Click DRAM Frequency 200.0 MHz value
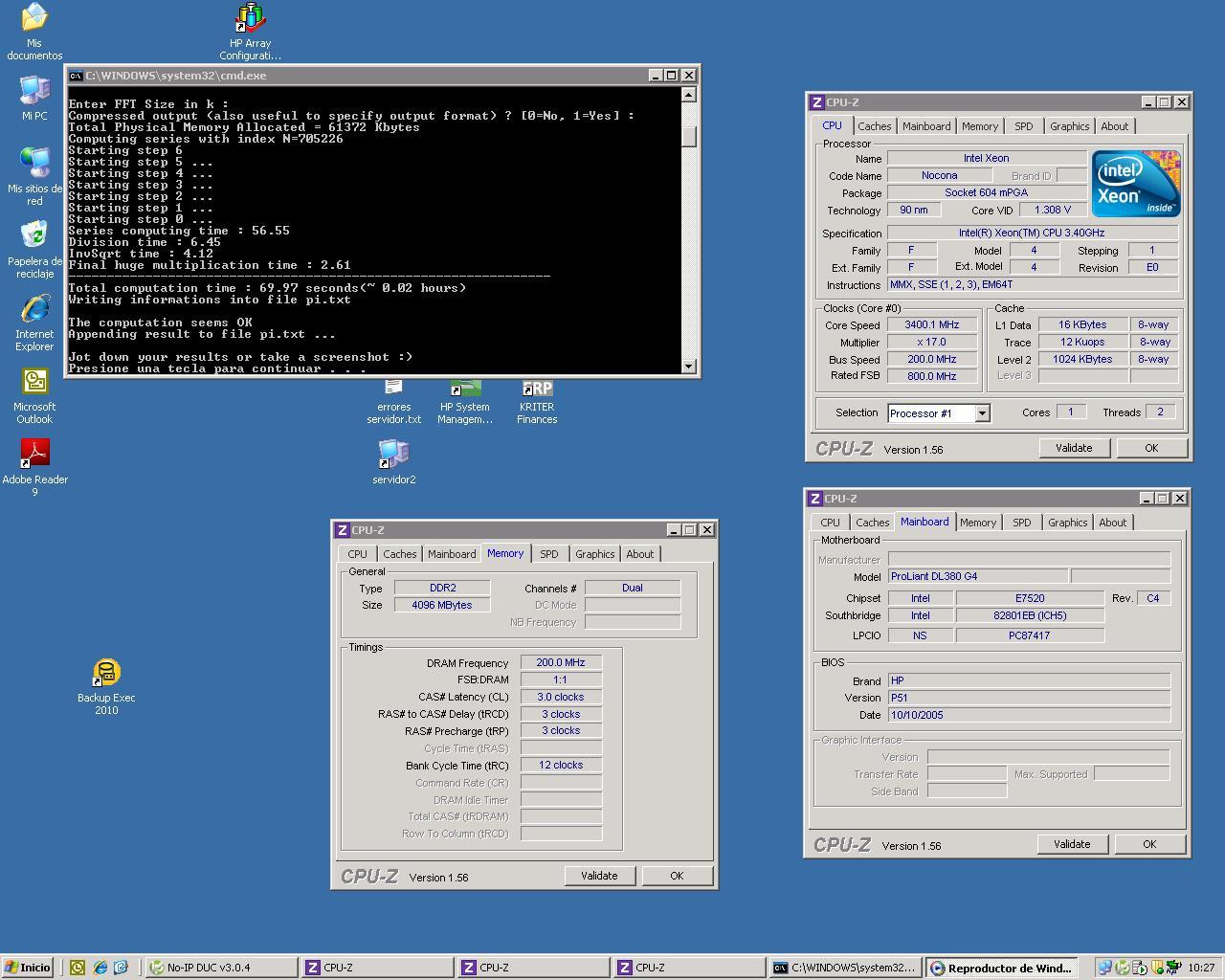This screenshot has width=1225, height=980. 561,662
